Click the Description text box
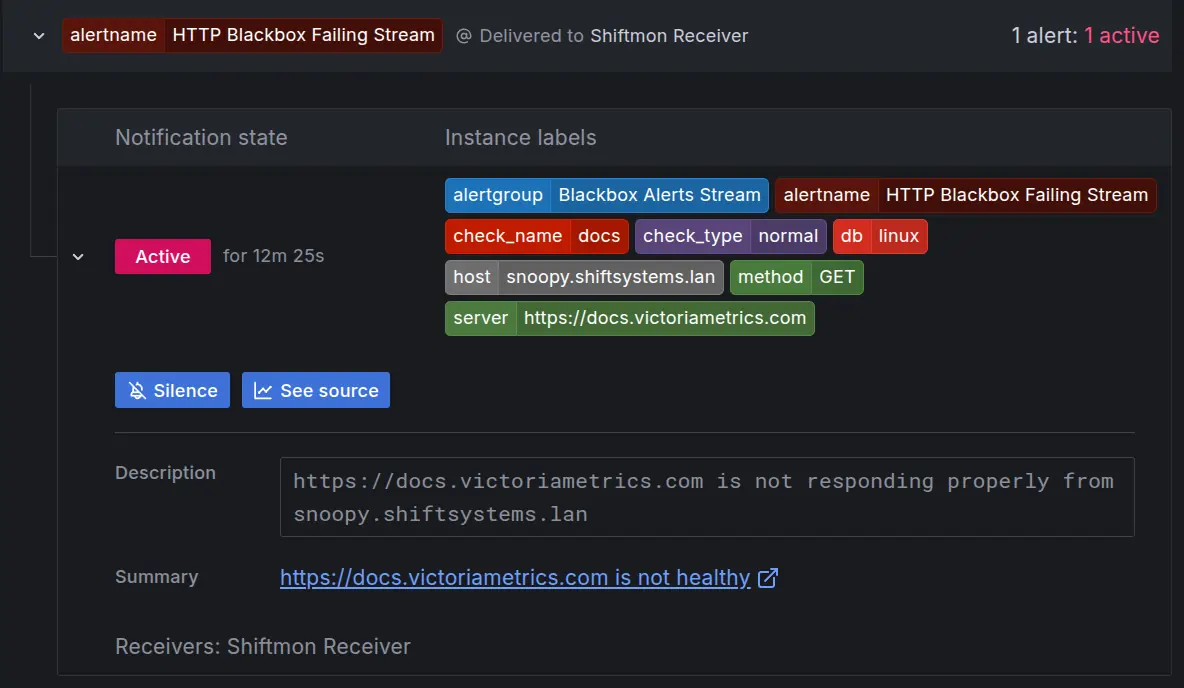This screenshot has width=1184, height=688. (707, 497)
